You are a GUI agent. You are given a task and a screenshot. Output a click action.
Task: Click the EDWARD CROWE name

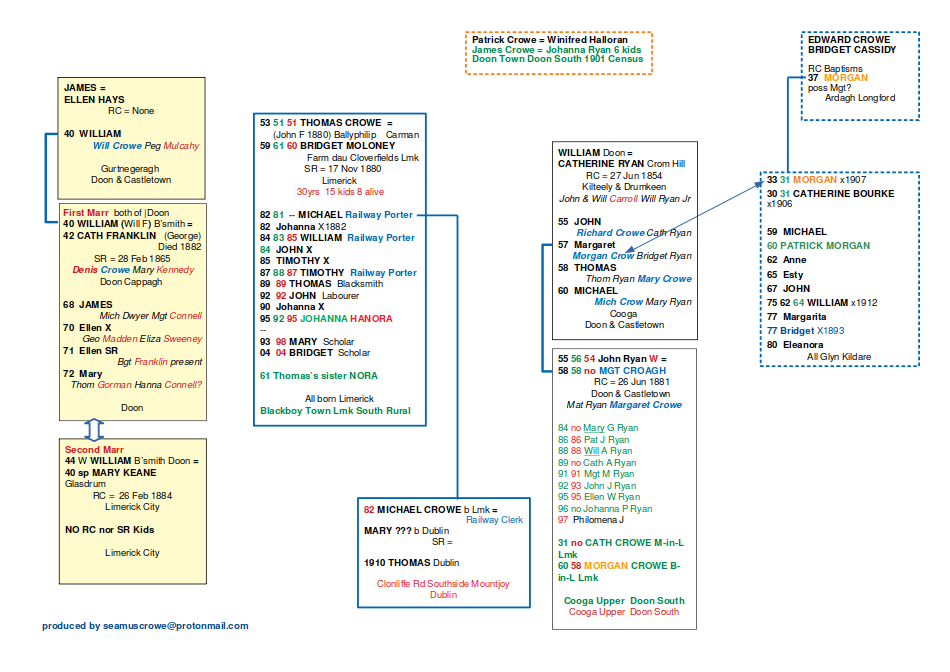[x=848, y=39]
